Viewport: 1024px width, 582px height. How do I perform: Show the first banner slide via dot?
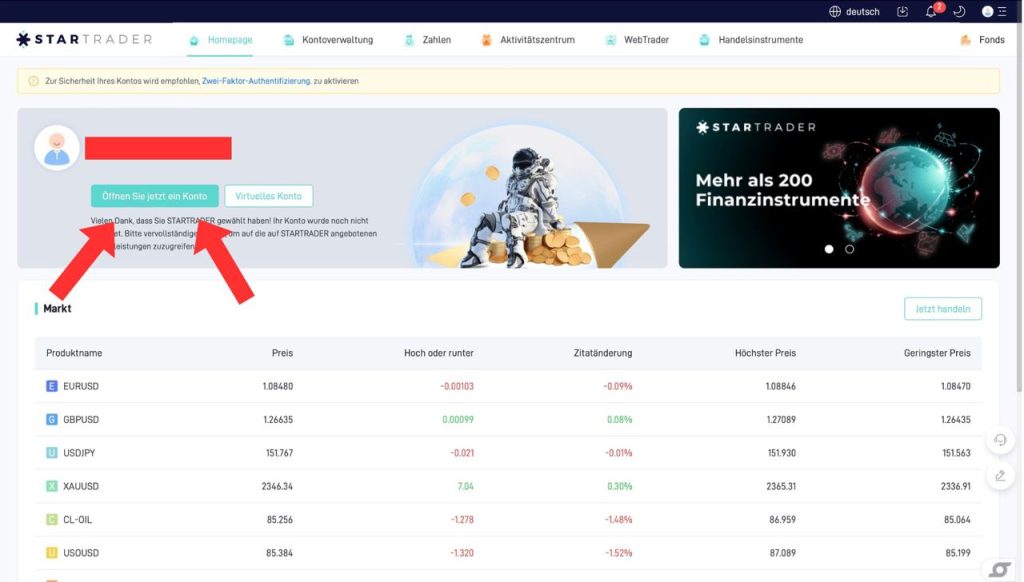[829, 249]
